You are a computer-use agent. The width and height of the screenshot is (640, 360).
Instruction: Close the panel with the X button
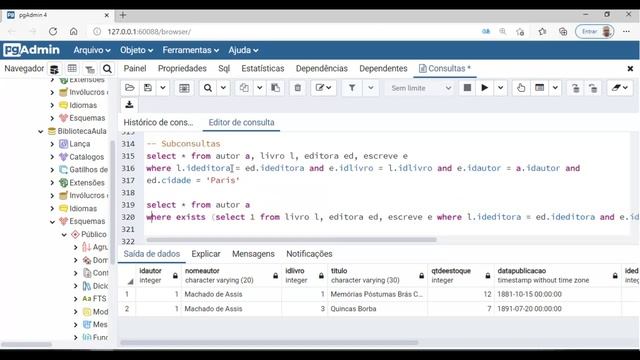click(x=630, y=69)
